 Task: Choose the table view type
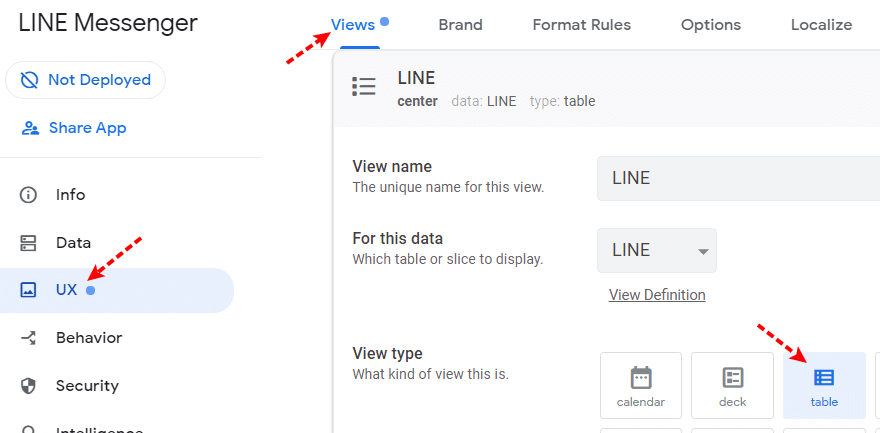(x=824, y=385)
